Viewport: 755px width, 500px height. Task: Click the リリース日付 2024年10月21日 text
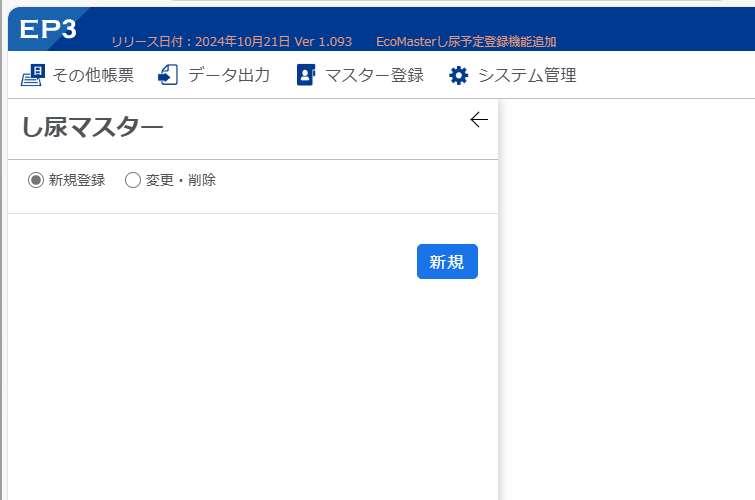pos(200,41)
